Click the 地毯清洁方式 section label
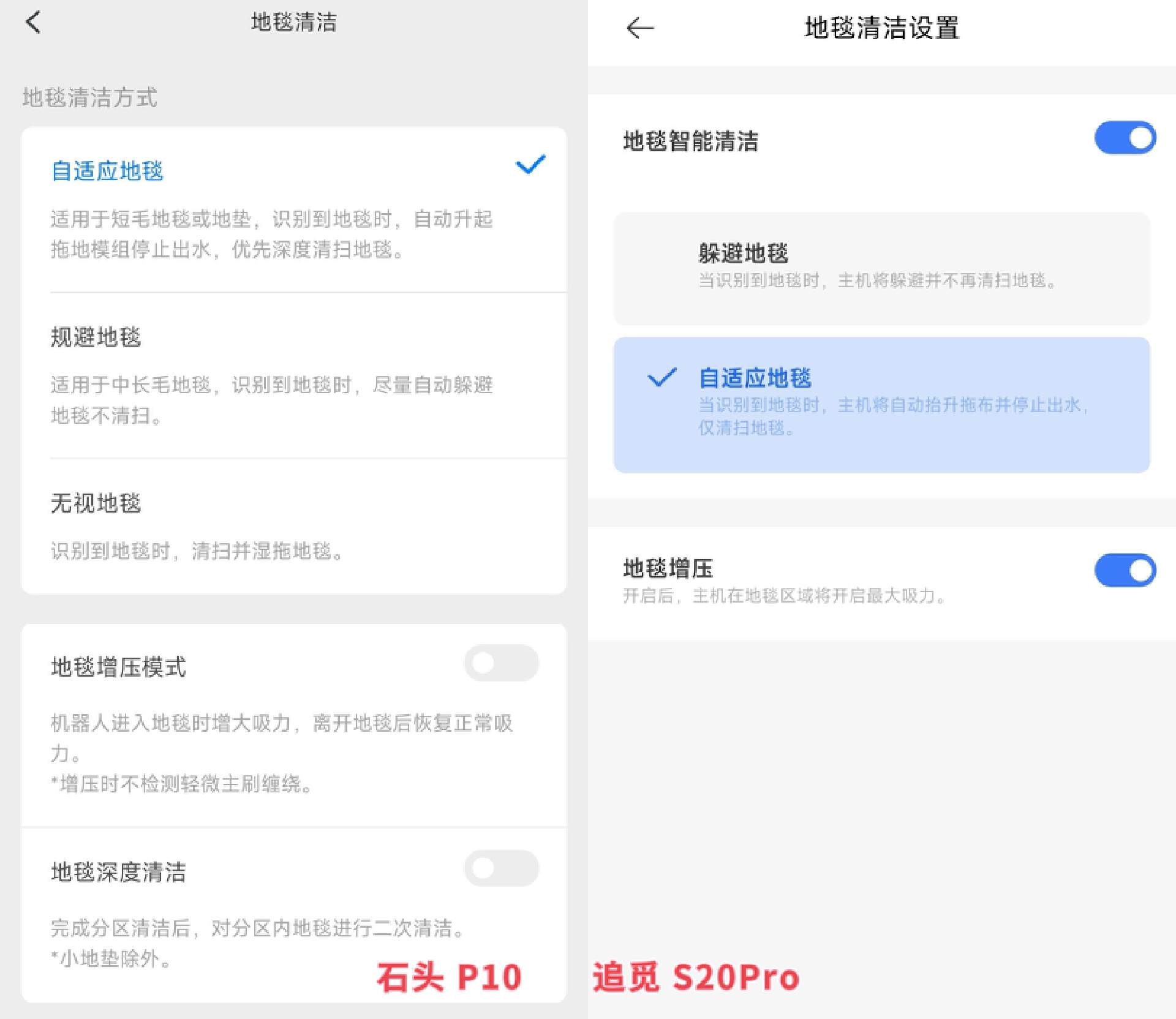The height and width of the screenshot is (1019, 1176). point(89,98)
